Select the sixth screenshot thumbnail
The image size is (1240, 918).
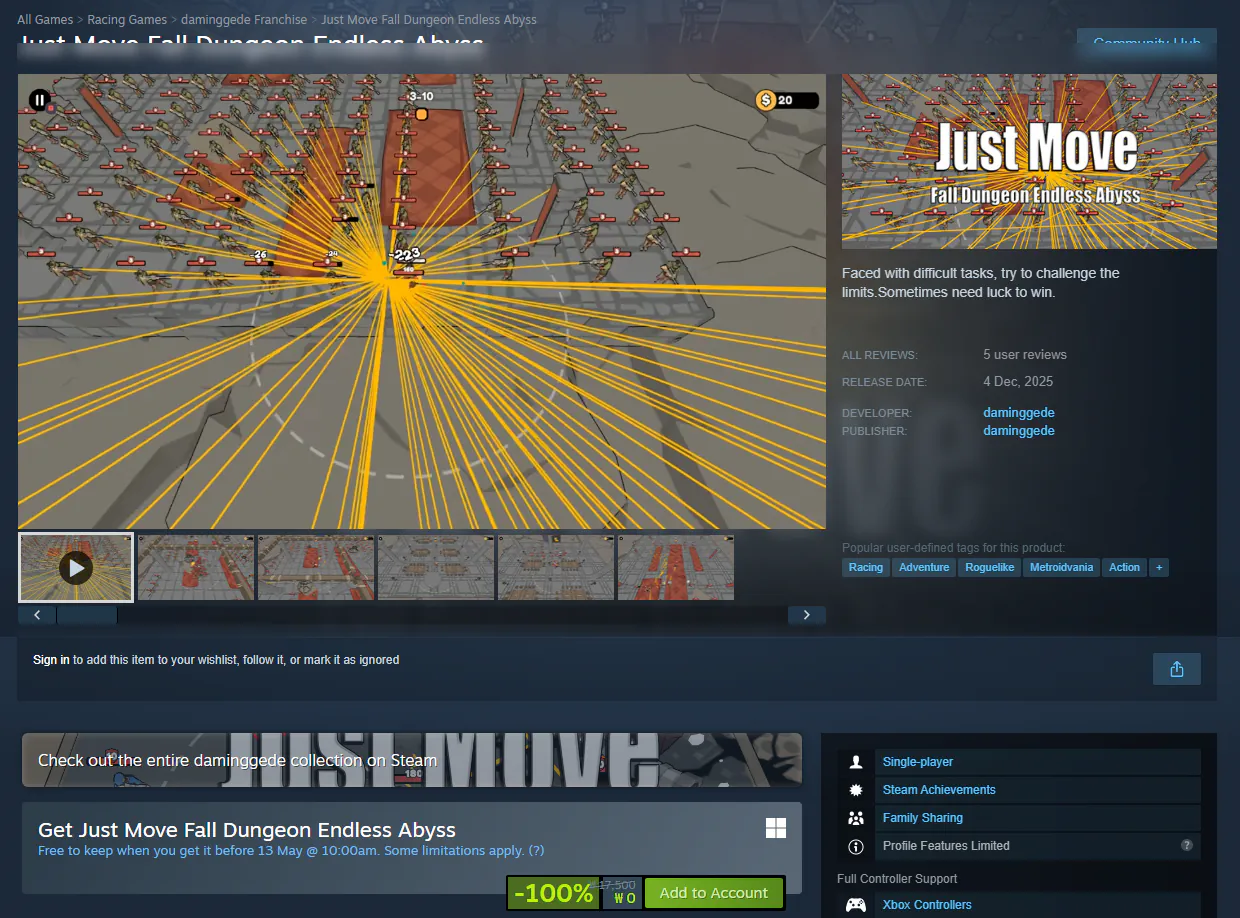point(676,568)
